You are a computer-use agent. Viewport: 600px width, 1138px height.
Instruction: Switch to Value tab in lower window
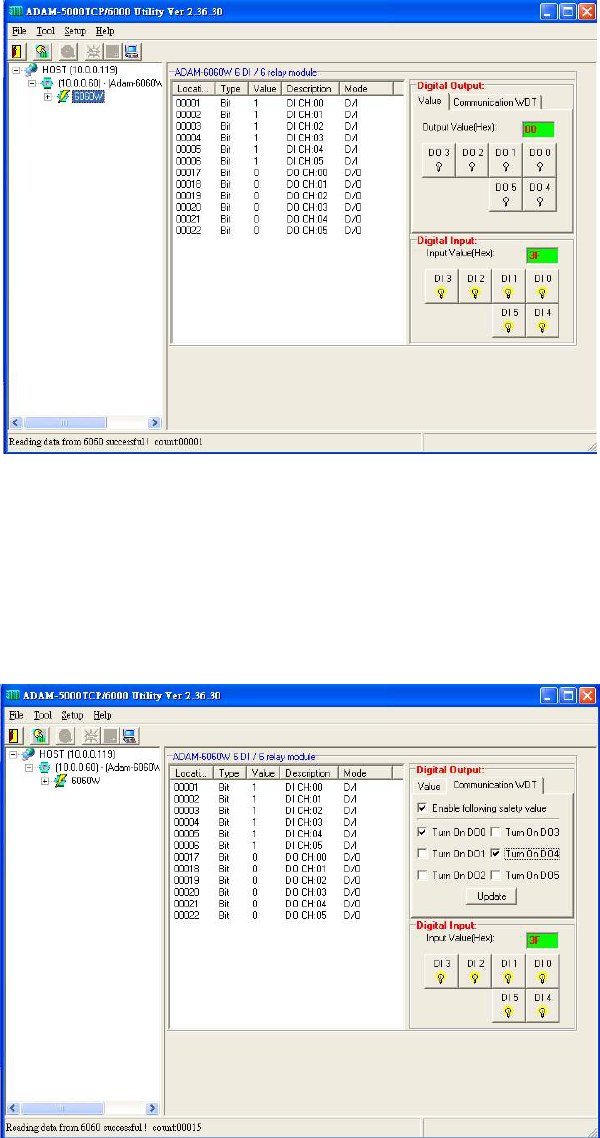429,786
